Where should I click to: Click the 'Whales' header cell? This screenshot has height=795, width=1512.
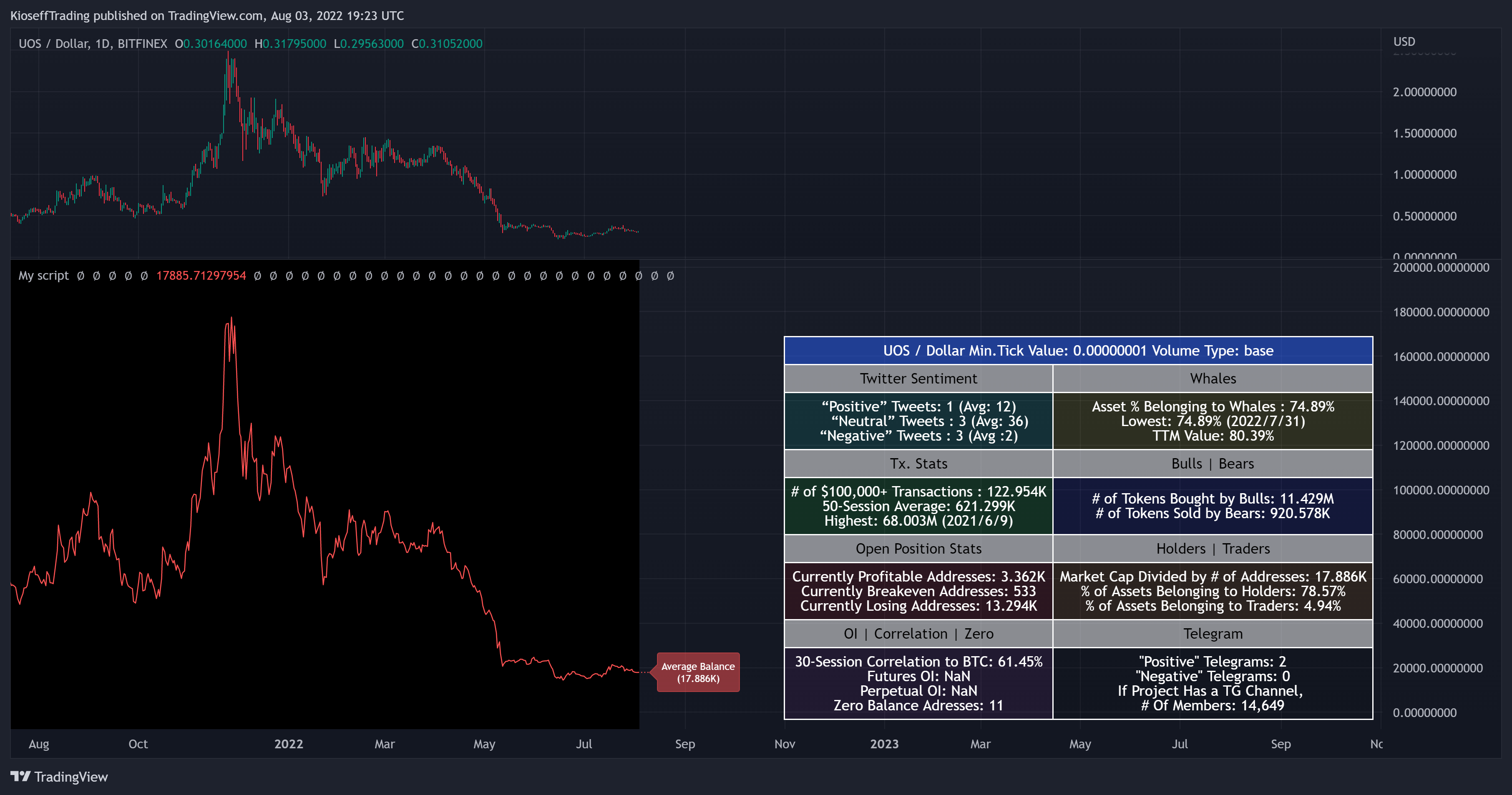[1213, 379]
